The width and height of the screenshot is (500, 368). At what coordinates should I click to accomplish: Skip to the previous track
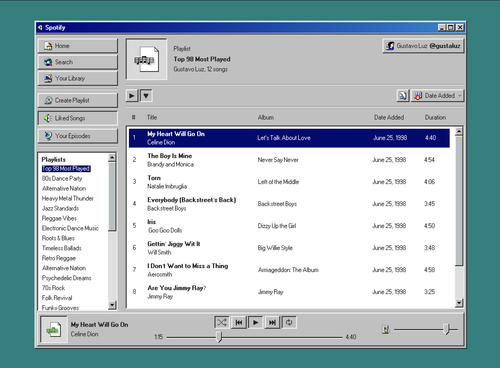coord(239,322)
